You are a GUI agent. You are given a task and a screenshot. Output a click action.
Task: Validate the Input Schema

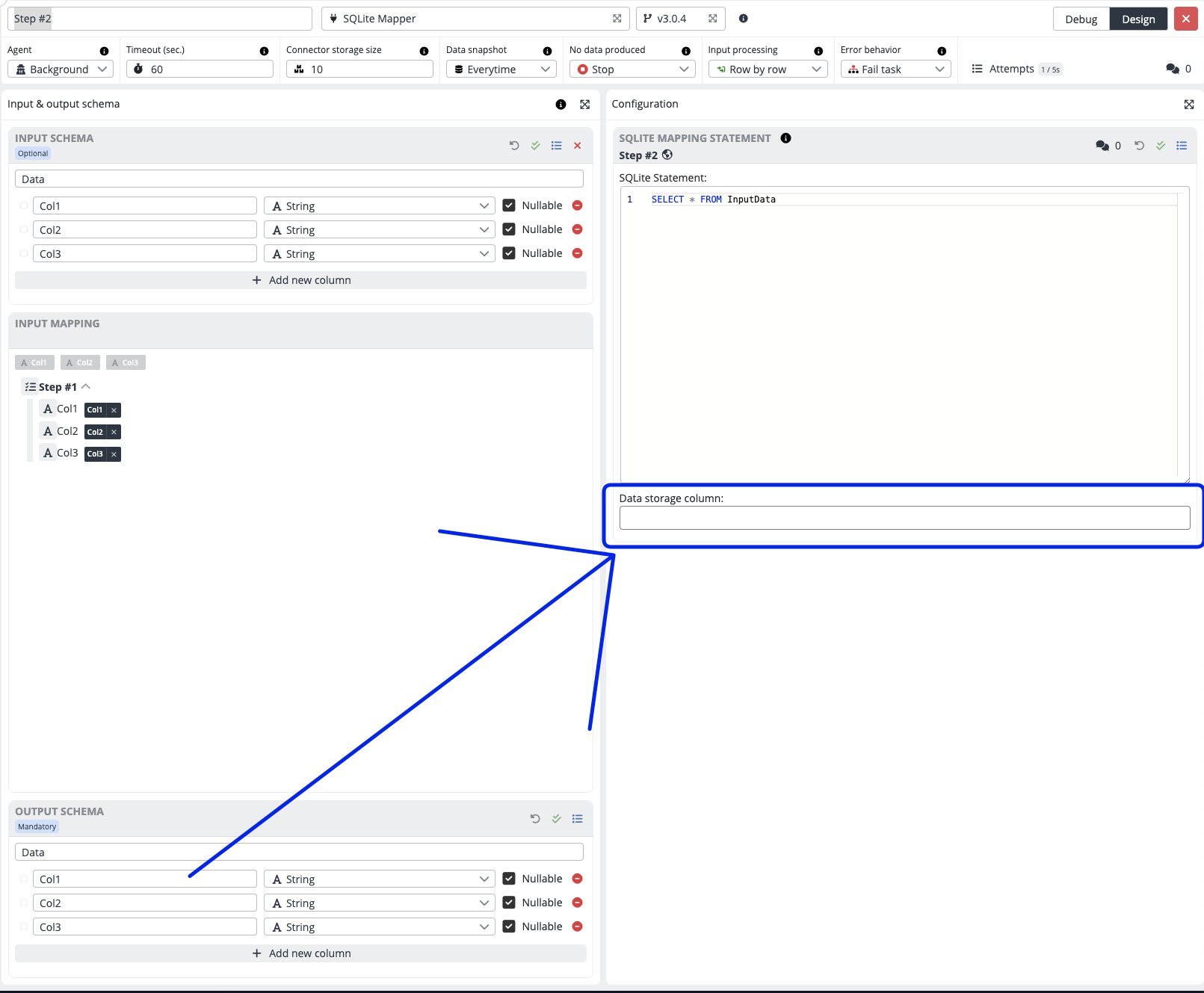(535, 146)
